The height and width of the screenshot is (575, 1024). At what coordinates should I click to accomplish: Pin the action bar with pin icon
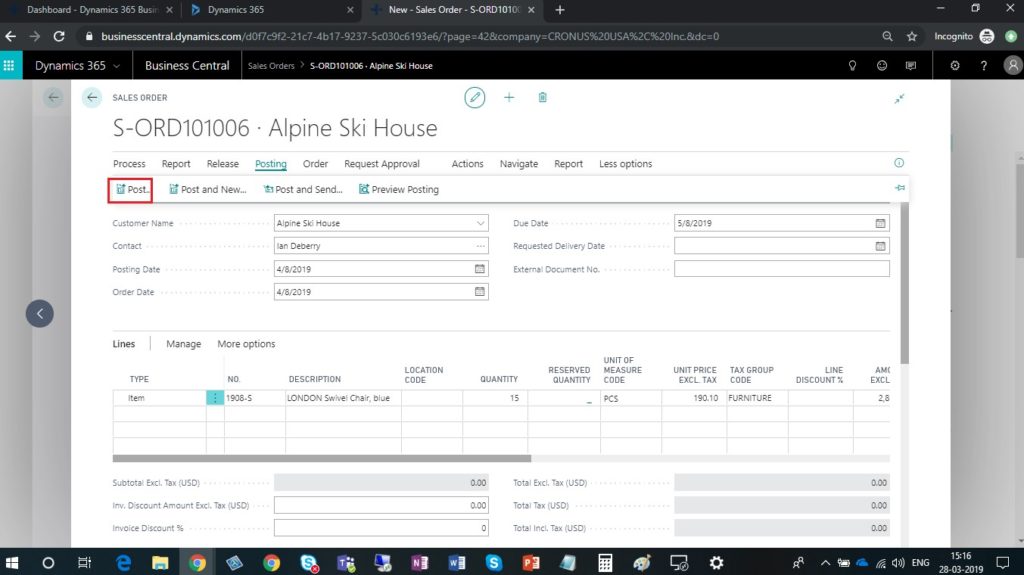(900, 188)
